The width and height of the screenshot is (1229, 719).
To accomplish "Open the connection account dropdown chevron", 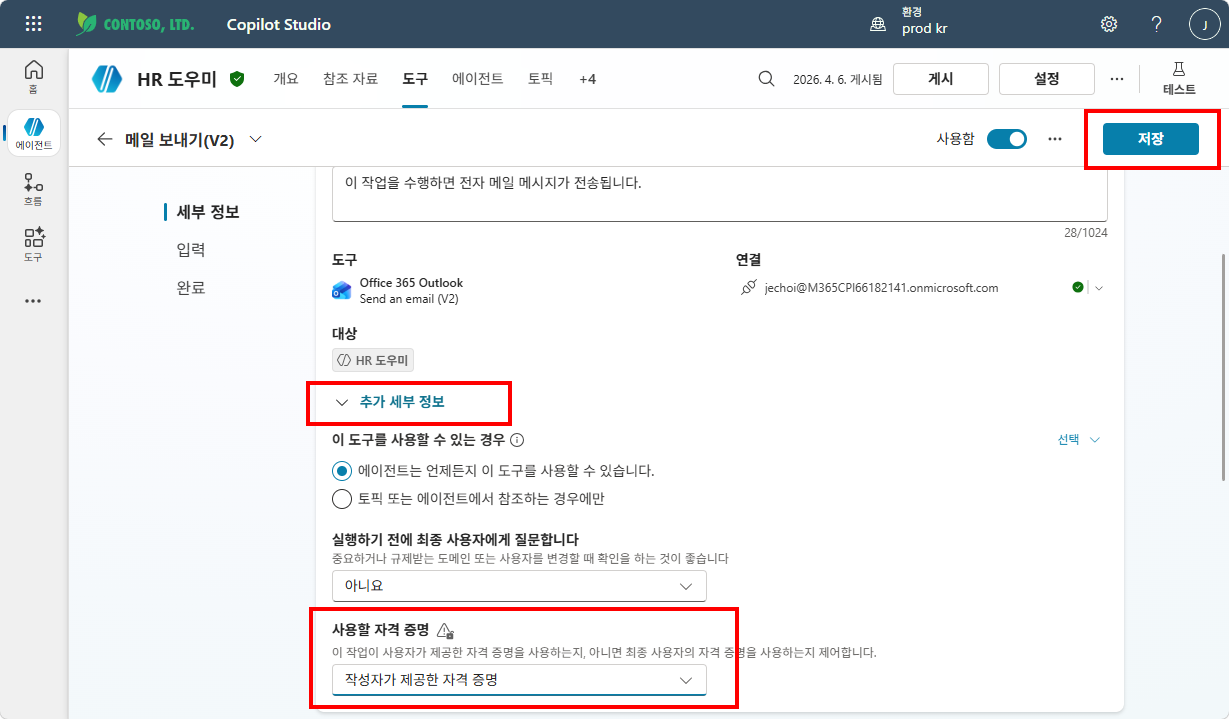I will point(1099,288).
